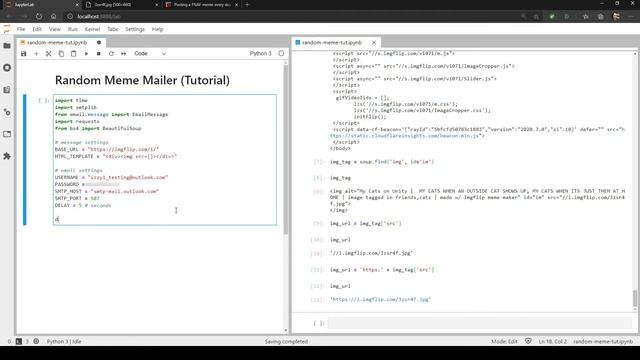This screenshot has height=360, width=640.
Task: Open the Edit menu
Action: click(x=37, y=29)
